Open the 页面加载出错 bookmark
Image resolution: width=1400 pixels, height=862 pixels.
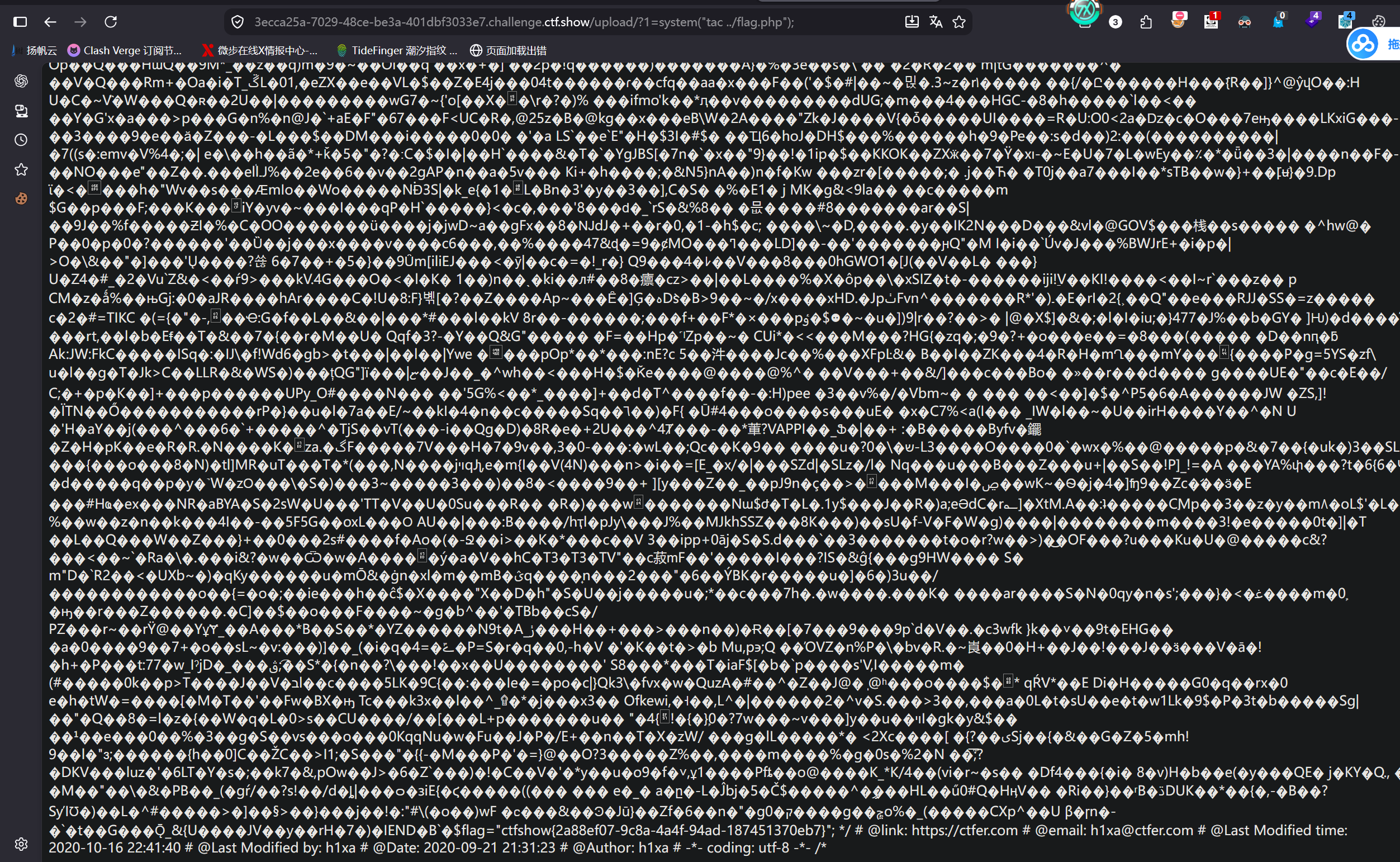coord(508,50)
